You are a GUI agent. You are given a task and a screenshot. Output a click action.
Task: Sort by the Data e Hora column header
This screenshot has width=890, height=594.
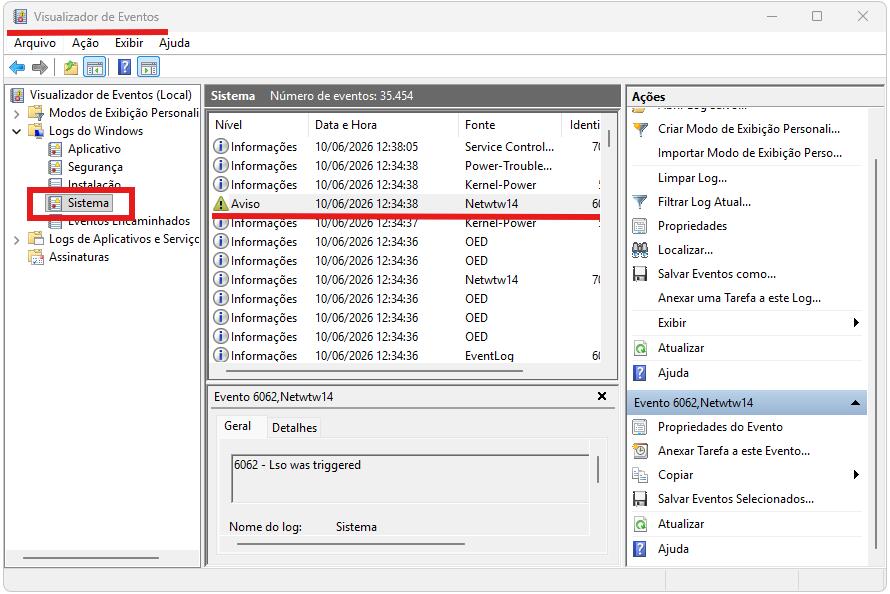383,125
